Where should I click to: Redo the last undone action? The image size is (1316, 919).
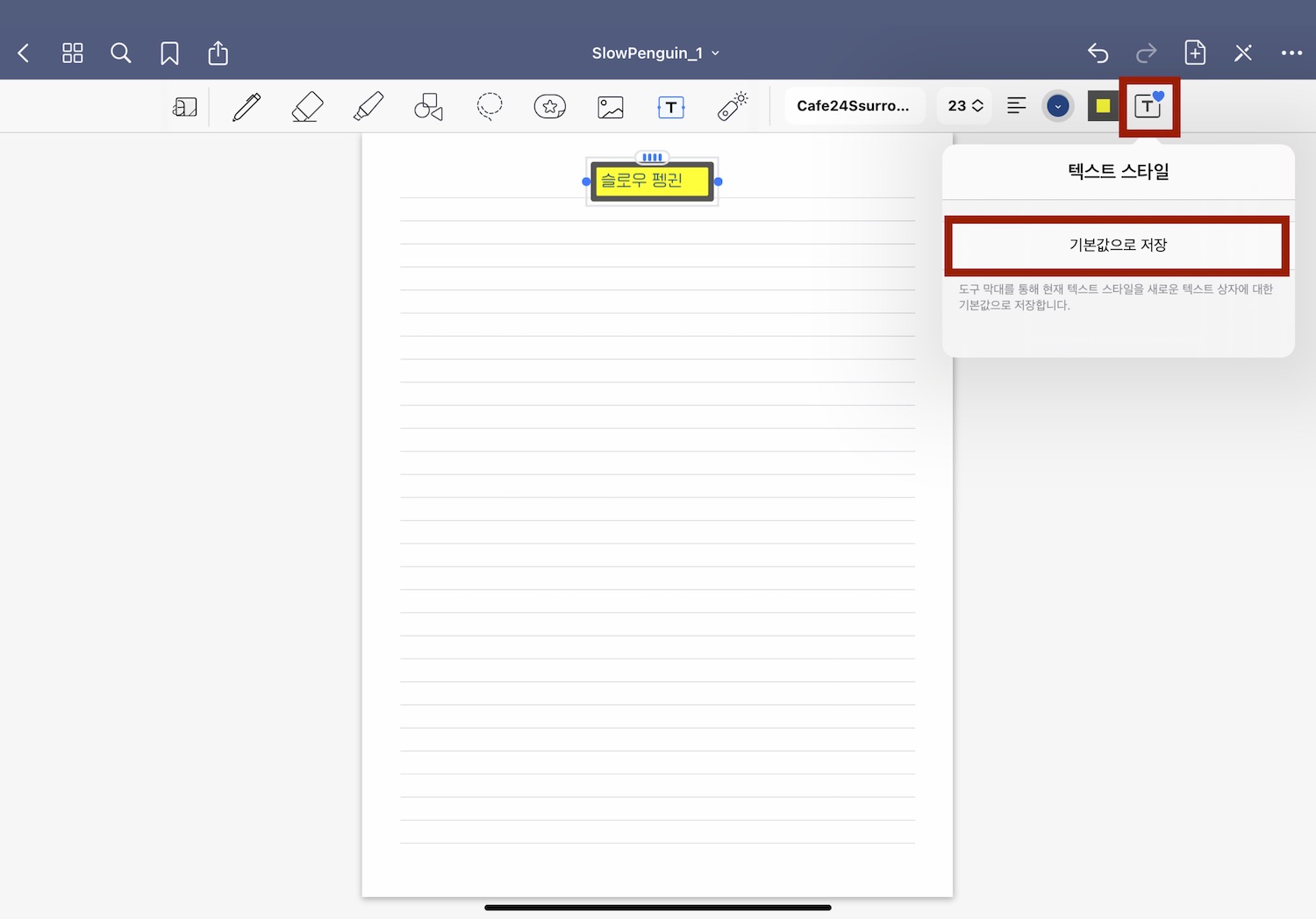pyautogui.click(x=1146, y=53)
